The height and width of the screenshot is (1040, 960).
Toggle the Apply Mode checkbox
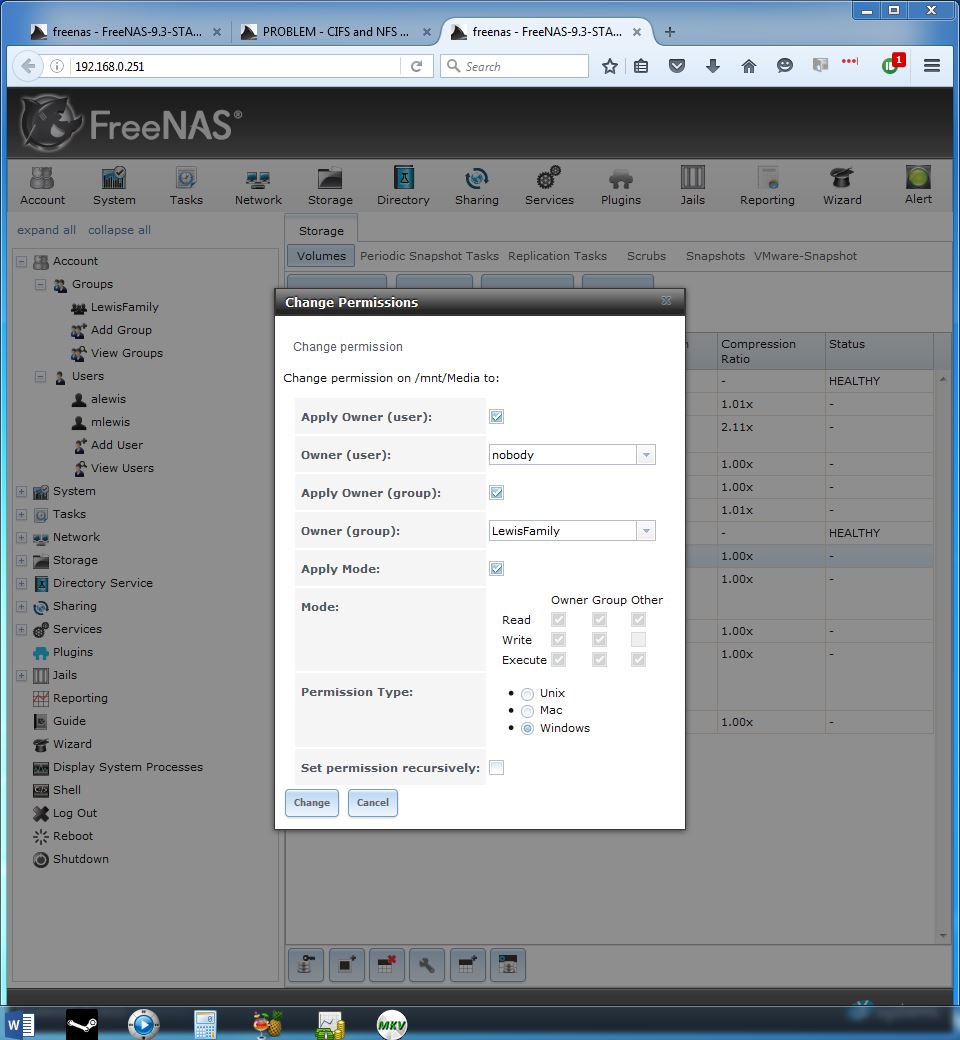(496, 568)
